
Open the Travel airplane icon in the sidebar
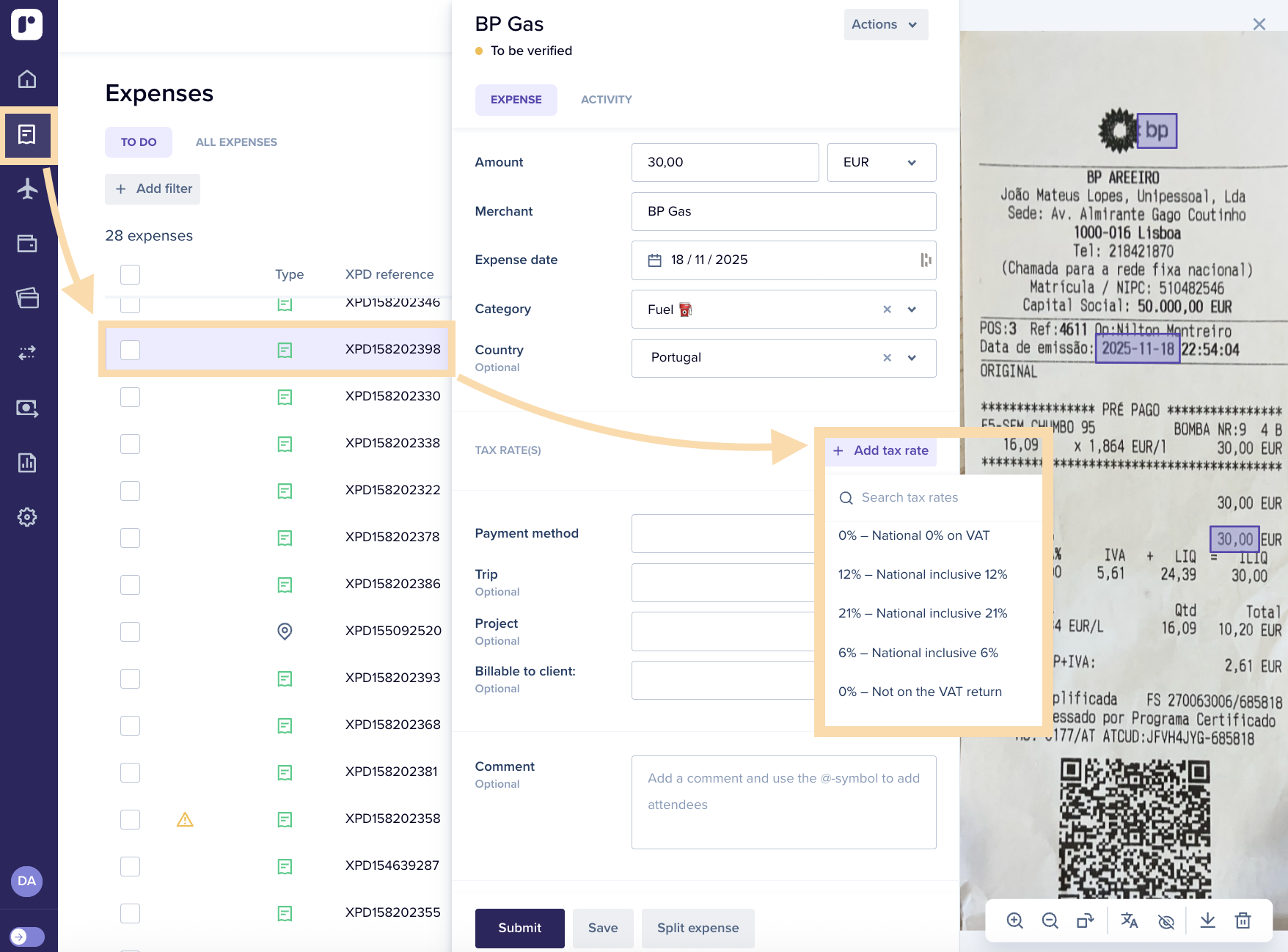[x=27, y=189]
